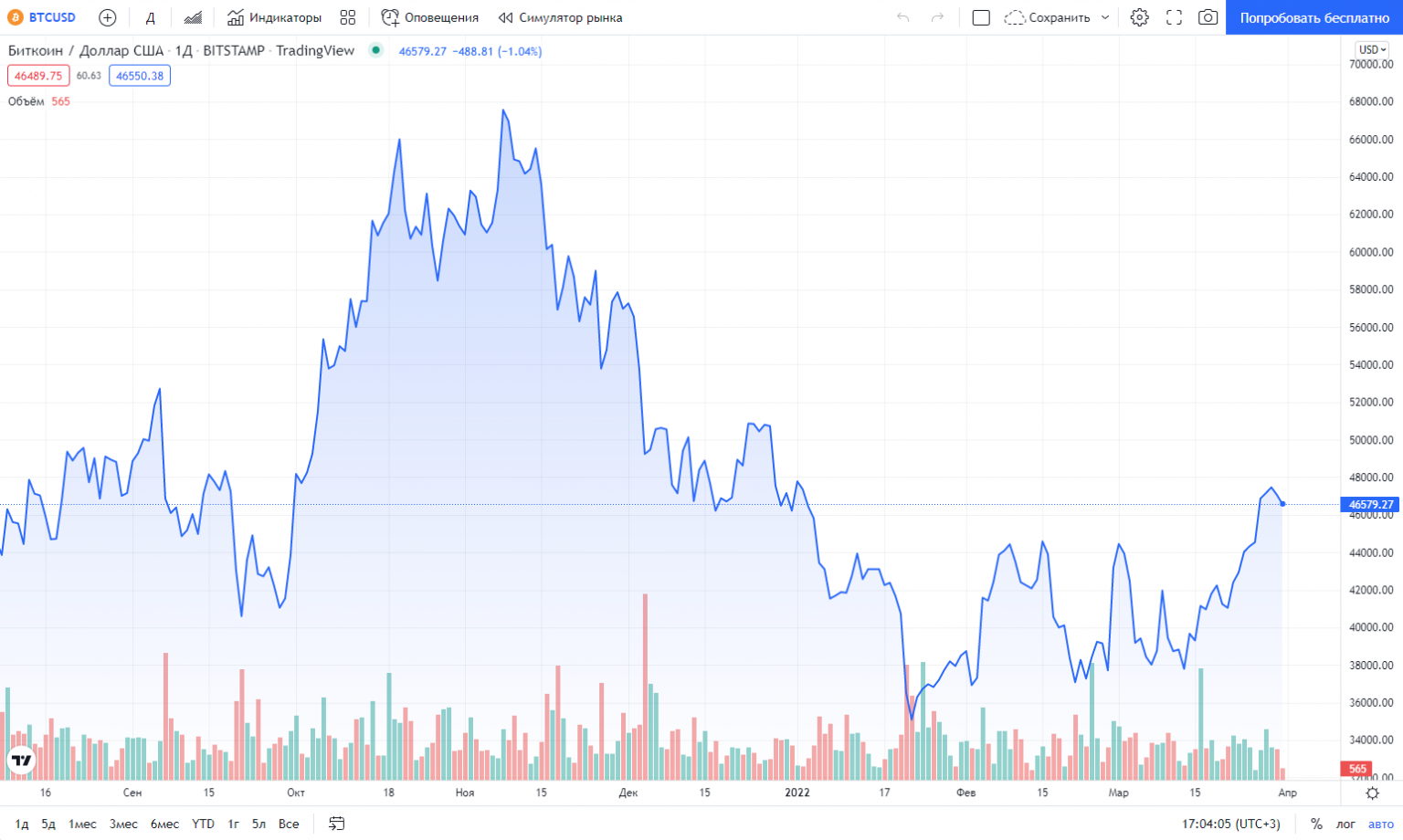
Task: Set range to 3мес
Action: tap(123, 824)
